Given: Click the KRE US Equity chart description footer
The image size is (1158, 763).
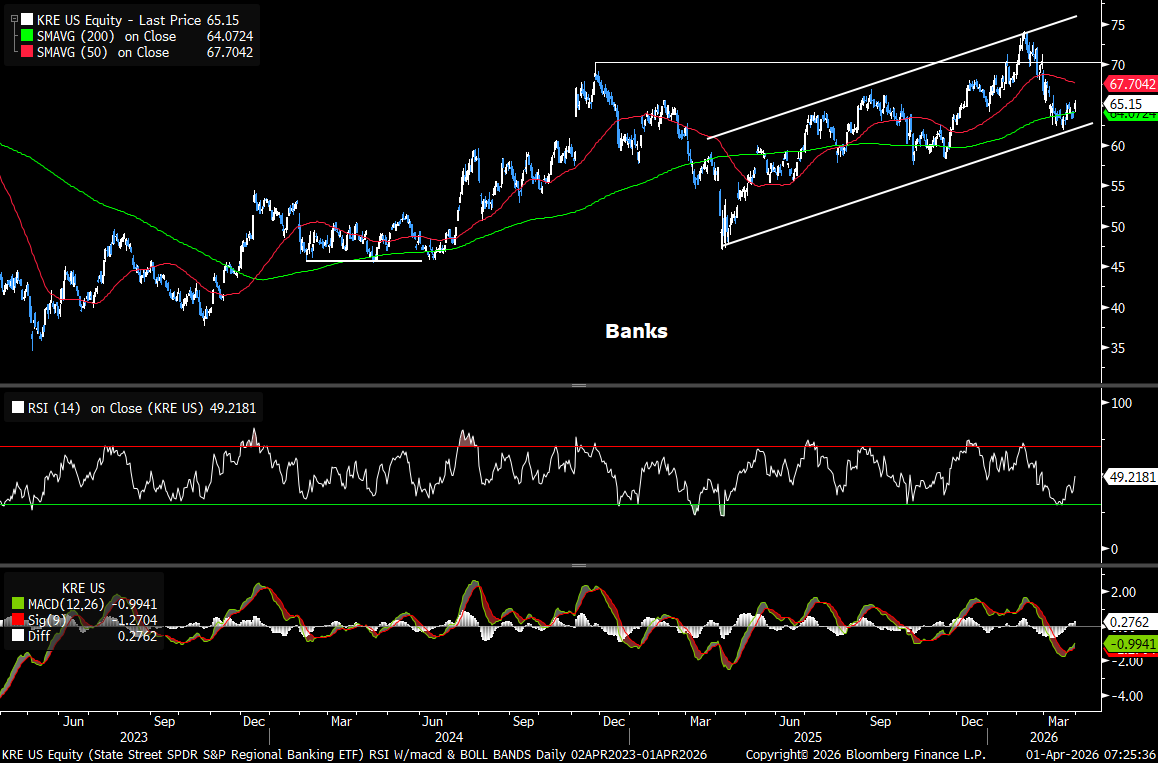Looking at the screenshot, I should pos(355,755).
